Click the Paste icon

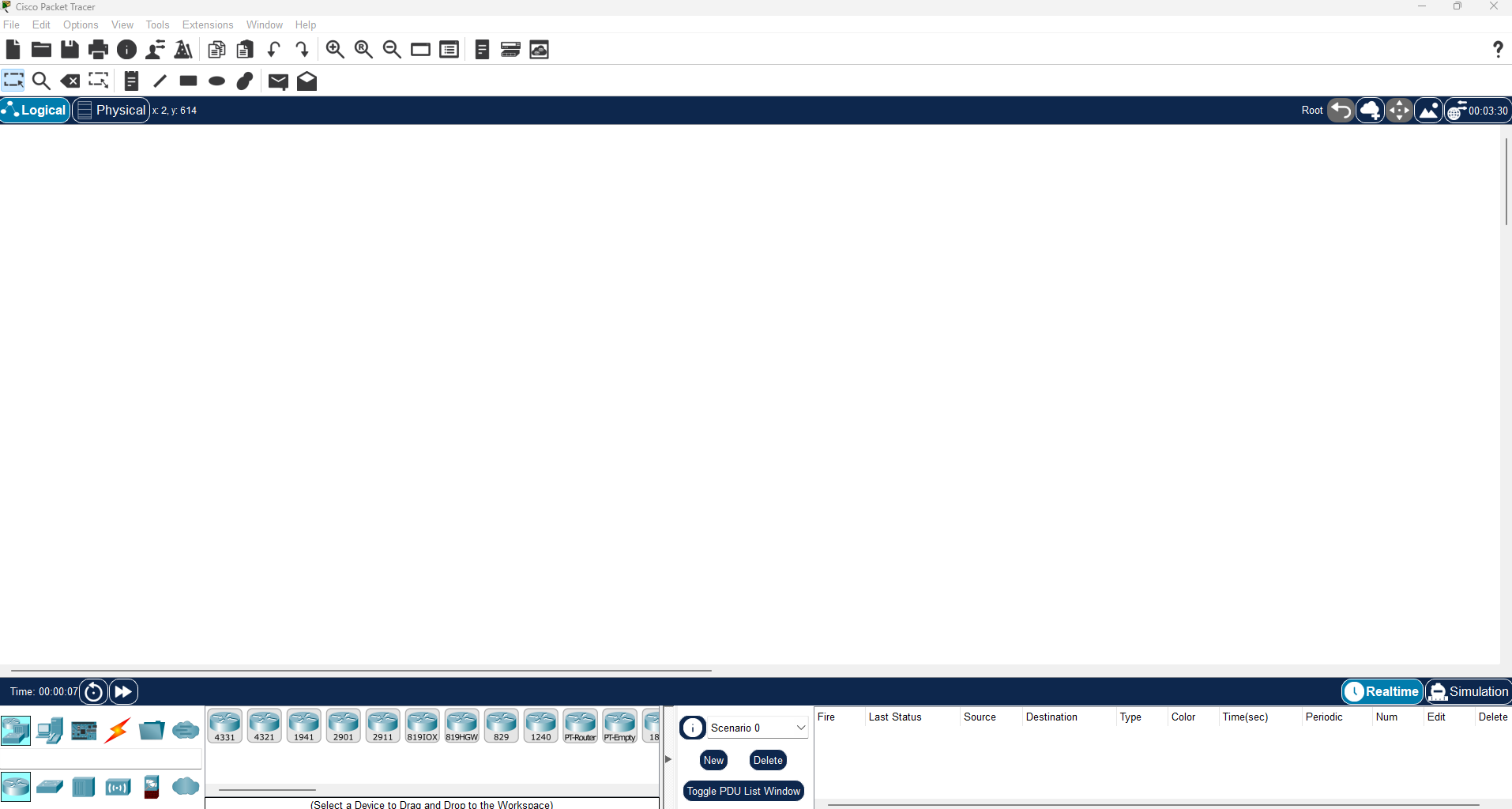point(245,50)
